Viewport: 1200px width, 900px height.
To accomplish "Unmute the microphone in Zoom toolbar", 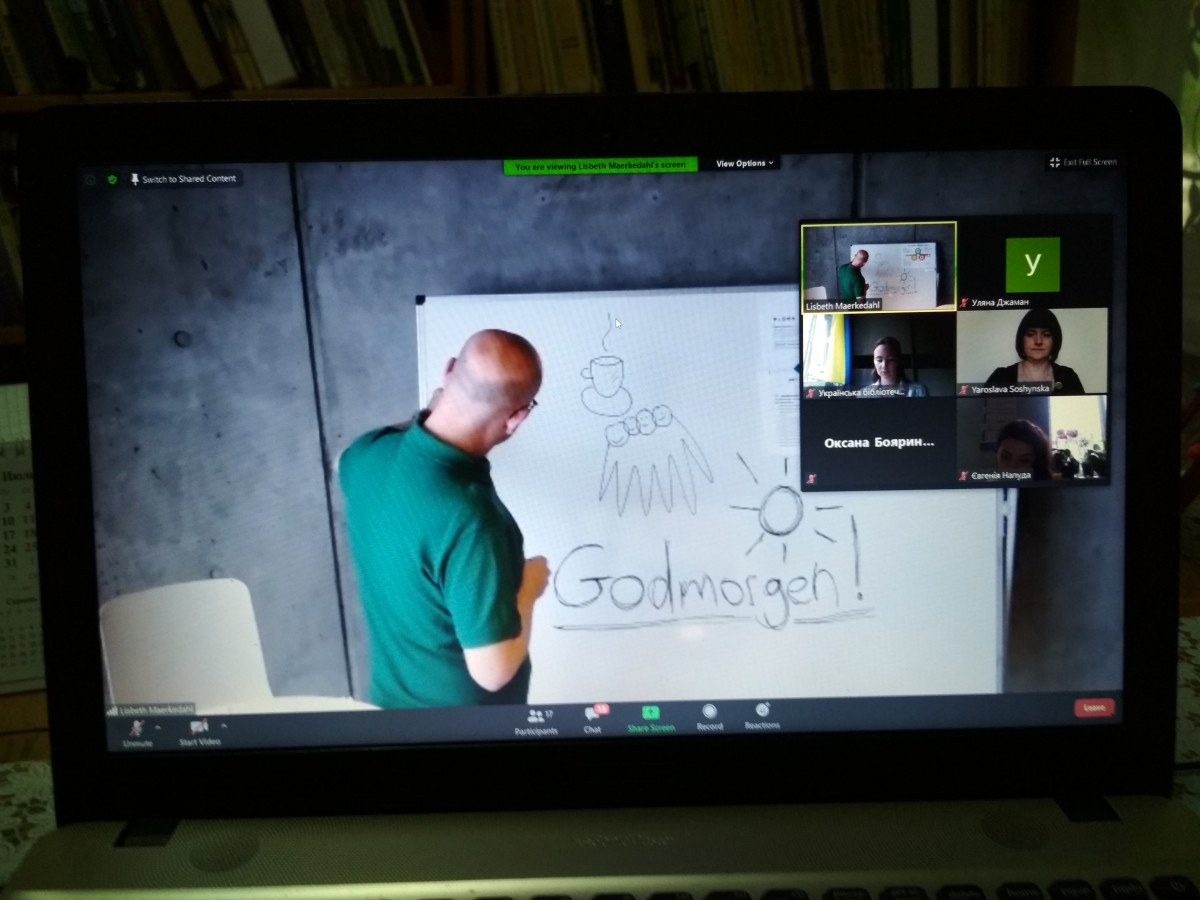I will 137,730.
